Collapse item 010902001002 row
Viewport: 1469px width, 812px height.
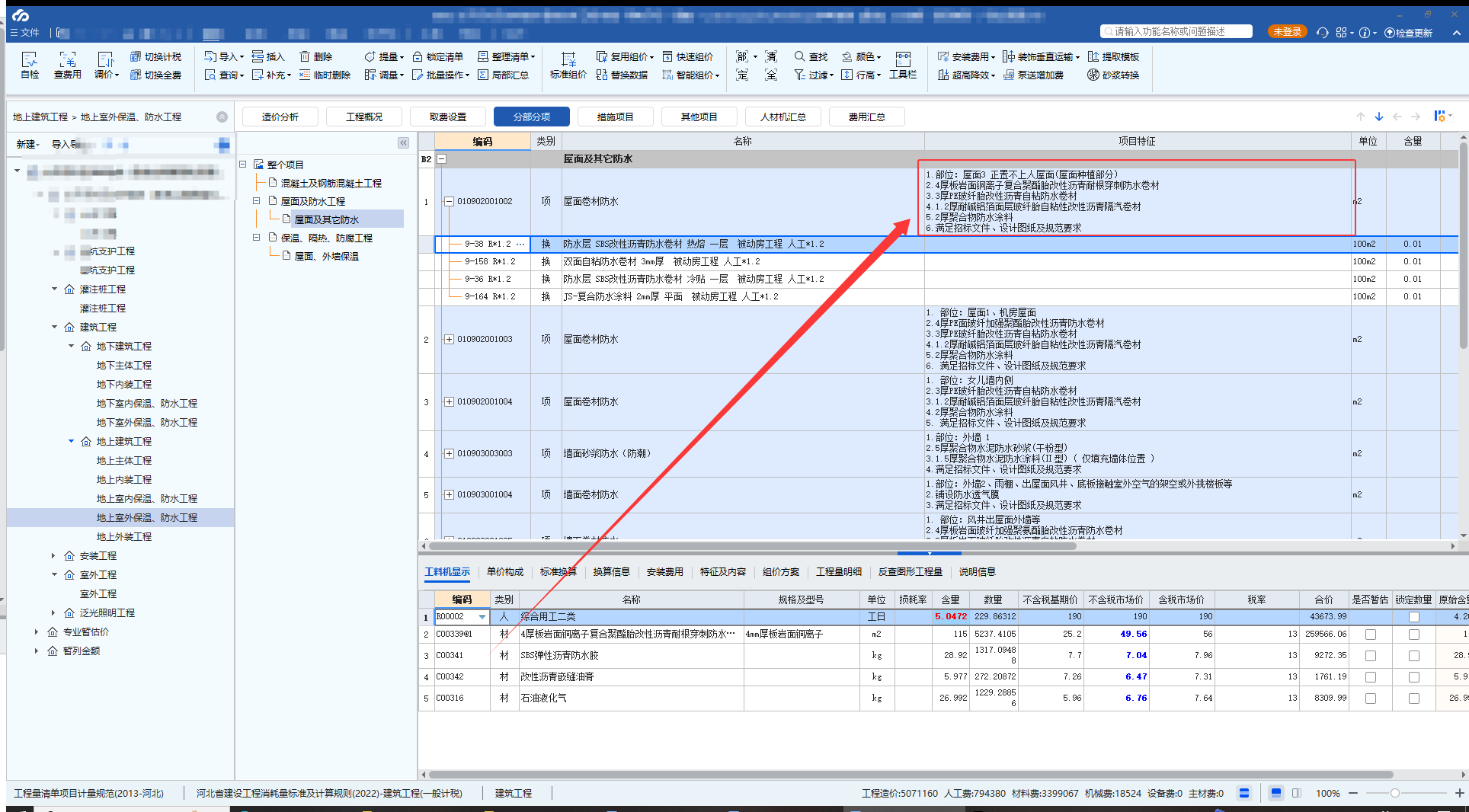(449, 201)
